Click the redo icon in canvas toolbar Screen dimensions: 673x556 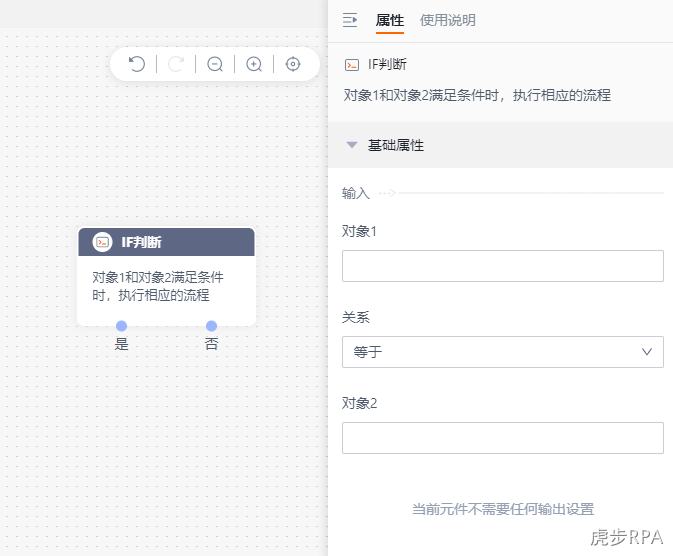(176, 64)
